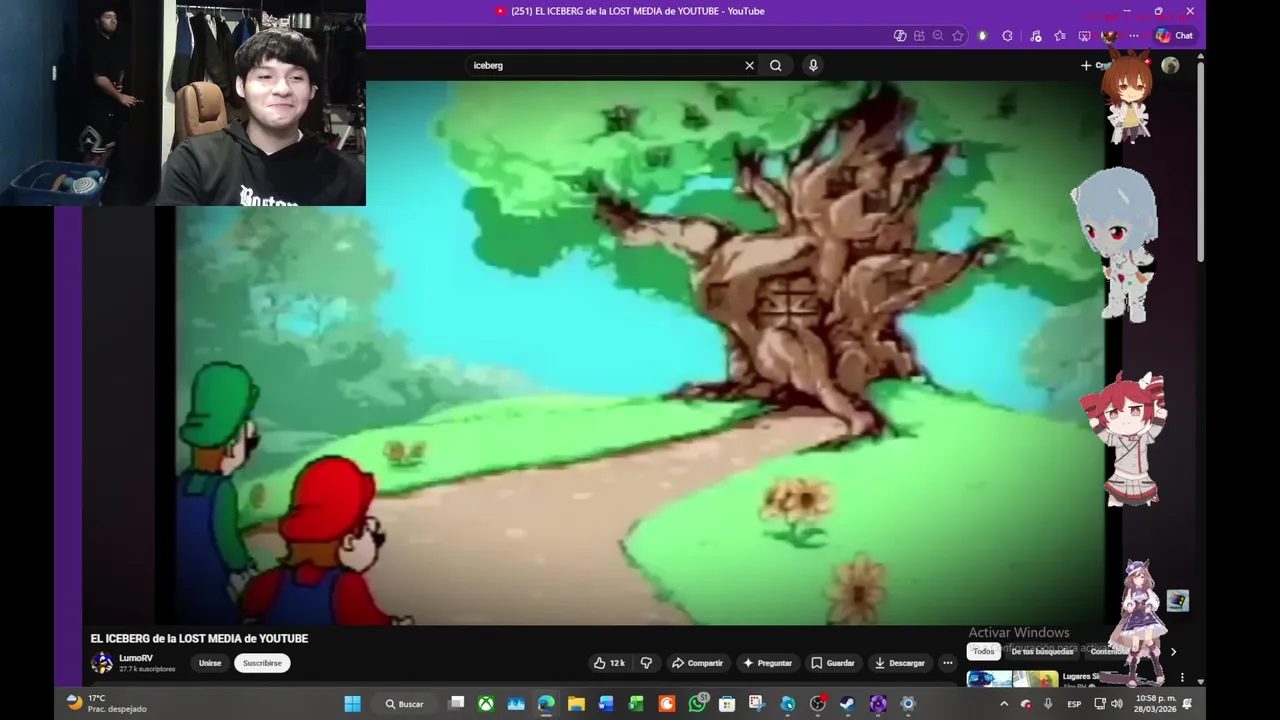Select the "De tus búsquedas" chip
Viewport: 1280px width, 720px height.
1042,651
